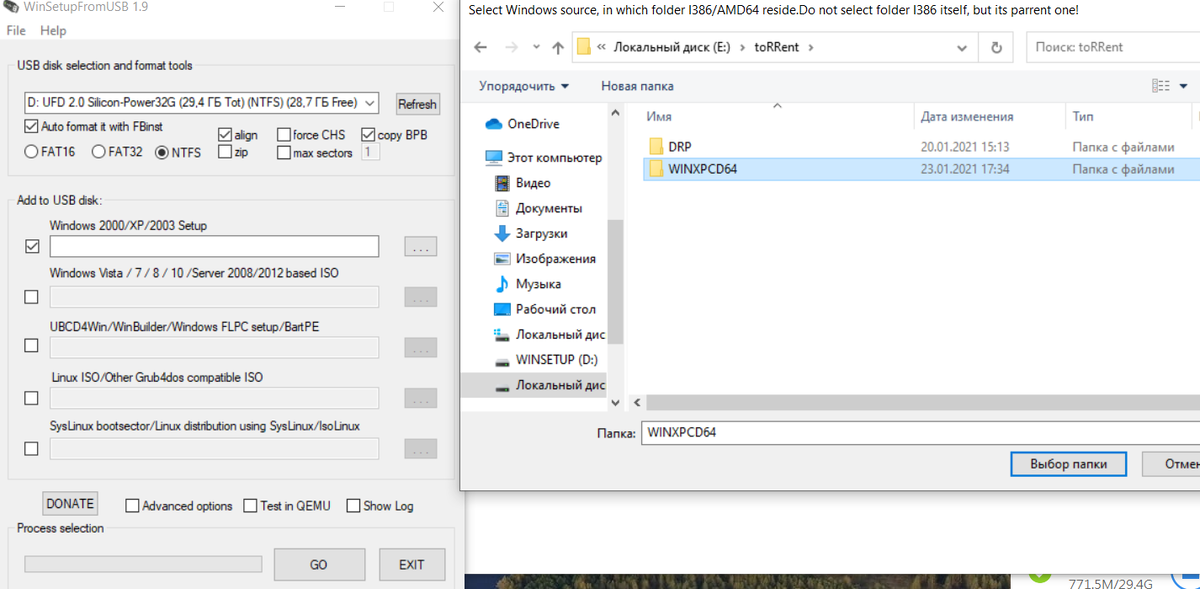Click the DRP folder icon
The height and width of the screenshot is (589, 1200).
tap(656, 146)
